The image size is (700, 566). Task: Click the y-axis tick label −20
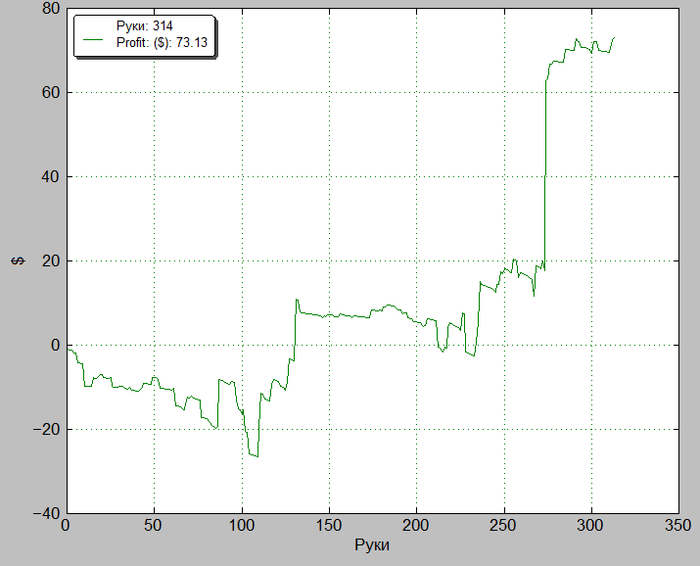(46, 429)
